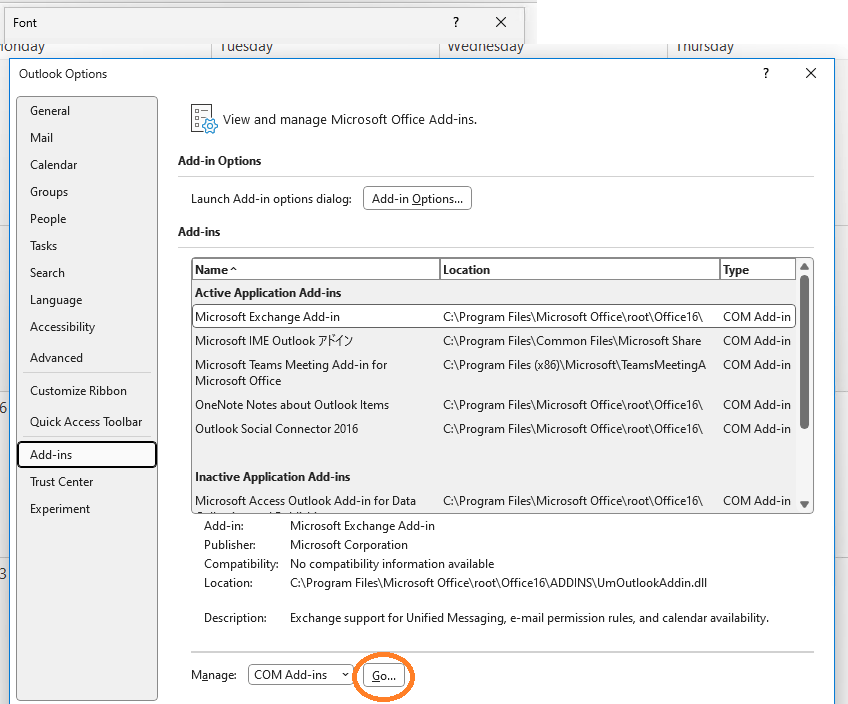Click the Outlook Options help question mark

765,73
